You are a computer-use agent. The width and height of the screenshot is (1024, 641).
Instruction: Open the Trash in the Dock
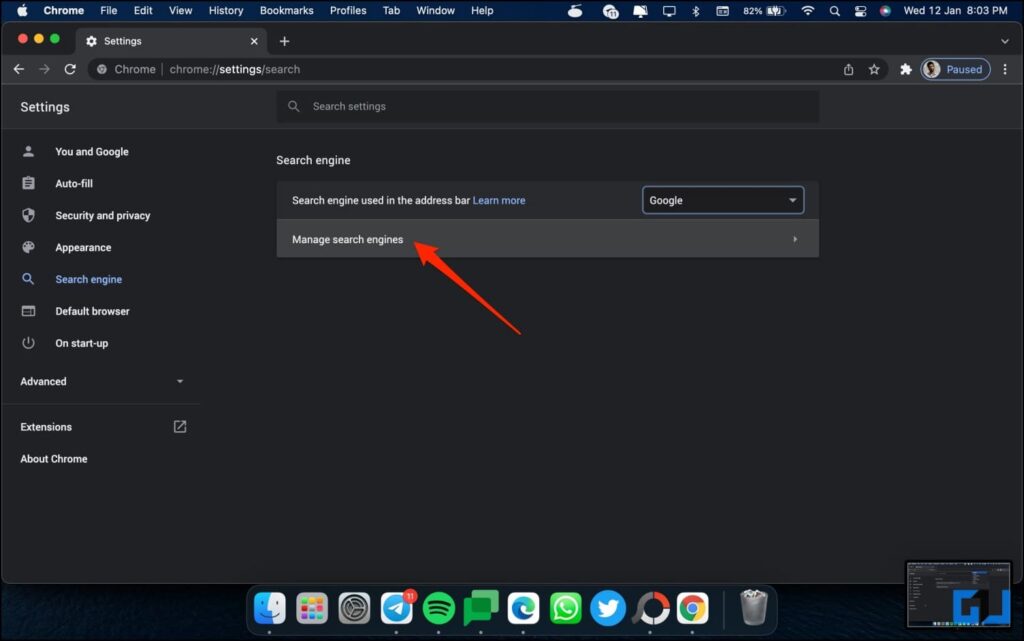pos(753,607)
